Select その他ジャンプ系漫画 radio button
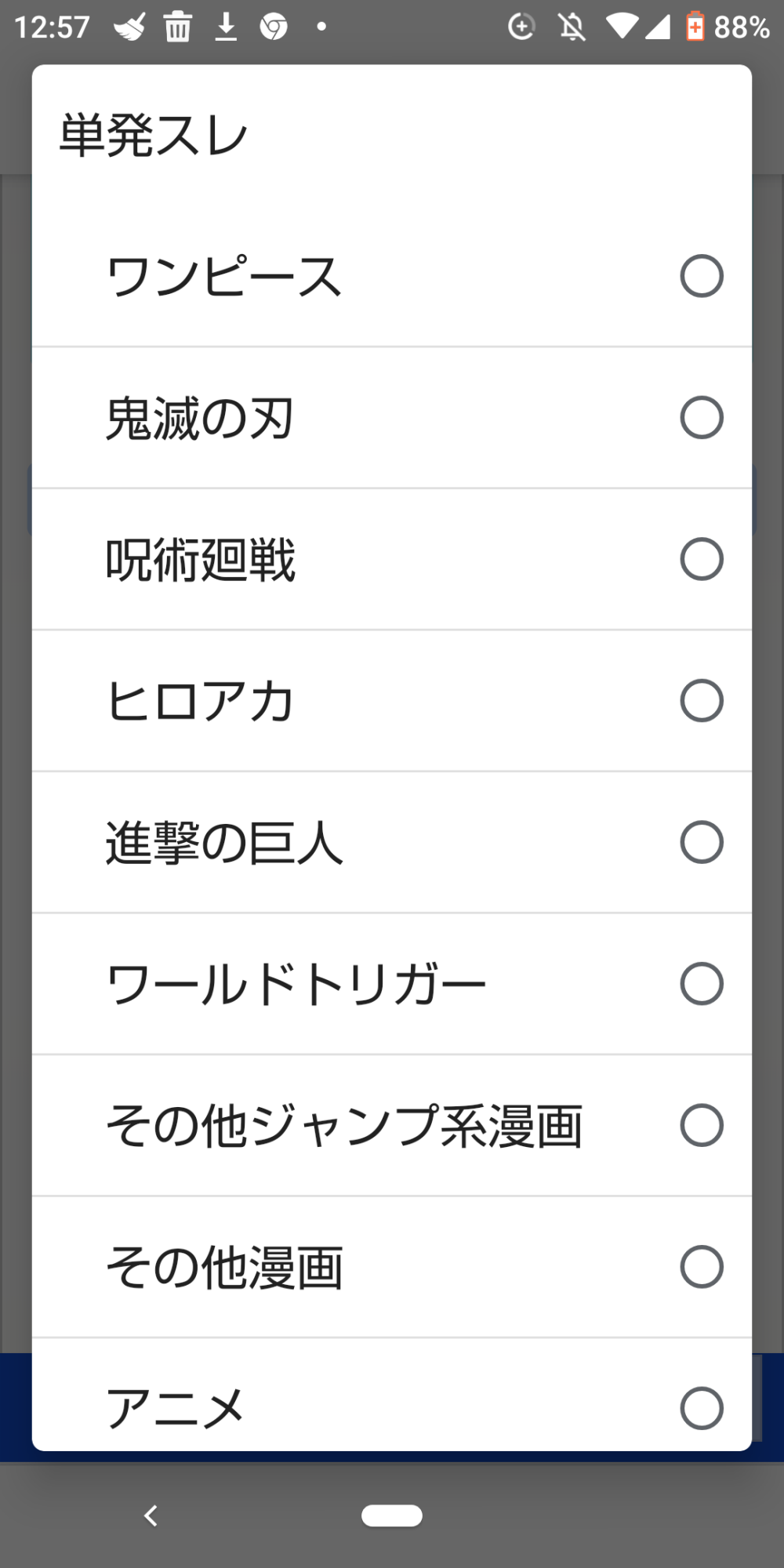Screen dimensions: 784x1568 pyautogui.click(x=701, y=1125)
